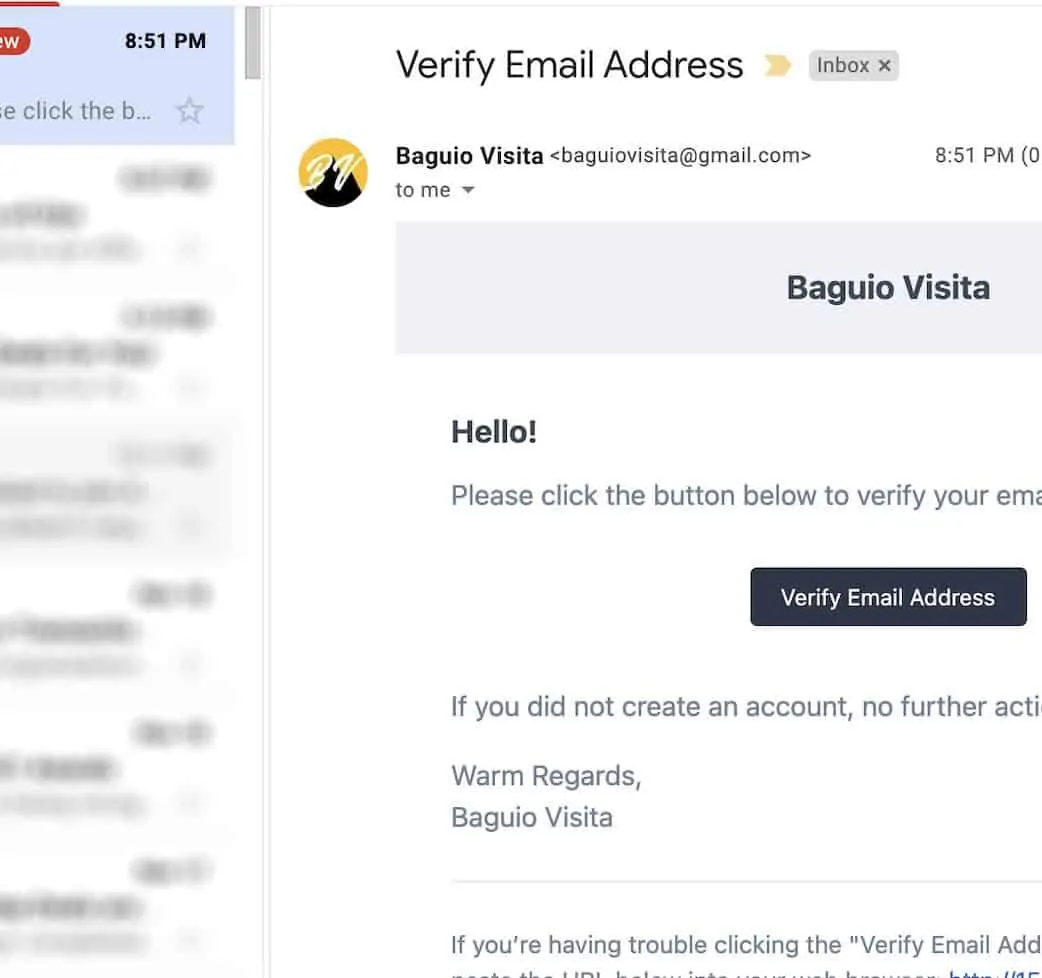Viewport: 1042px width, 978px height.
Task: Remove the Inbox label using its ×
Action: [884, 66]
